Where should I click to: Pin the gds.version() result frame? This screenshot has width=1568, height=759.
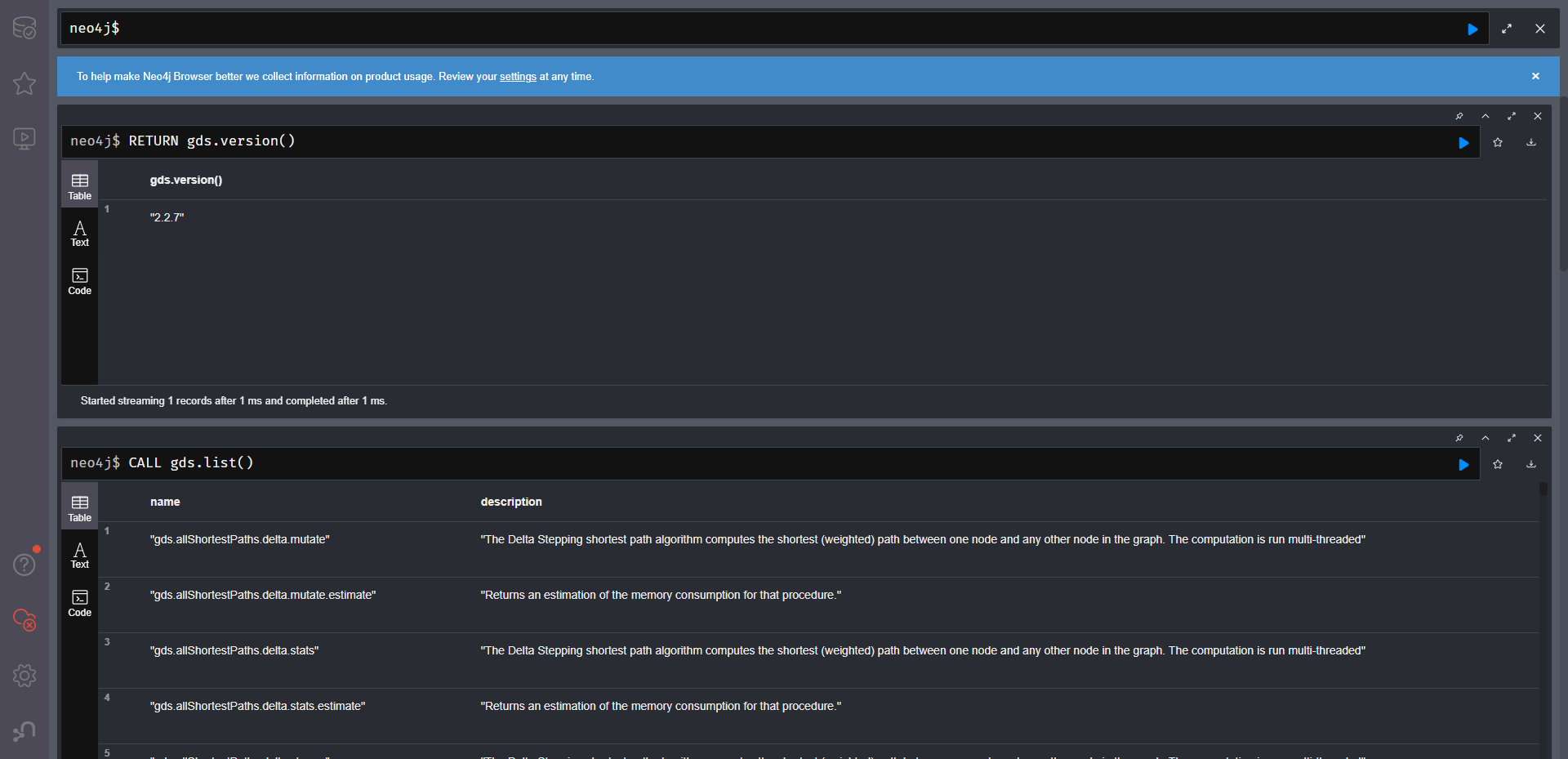[1459, 116]
